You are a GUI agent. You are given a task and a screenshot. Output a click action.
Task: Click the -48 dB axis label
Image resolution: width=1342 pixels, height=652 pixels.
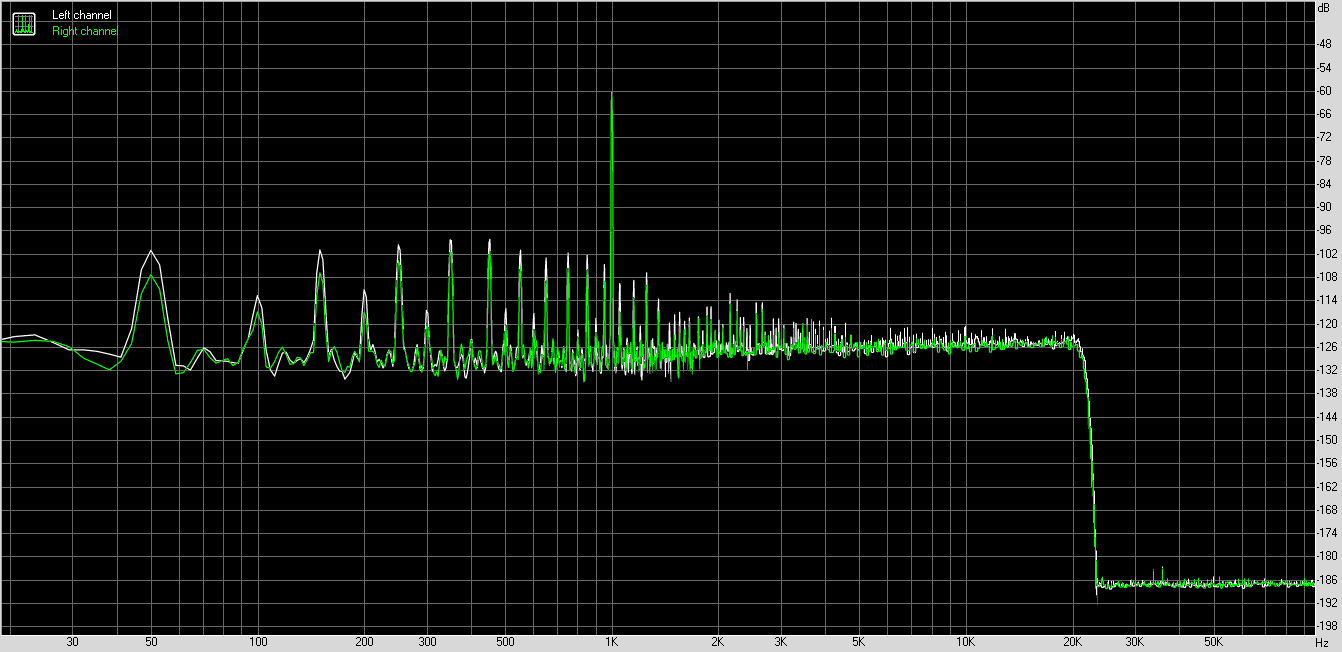click(1326, 44)
